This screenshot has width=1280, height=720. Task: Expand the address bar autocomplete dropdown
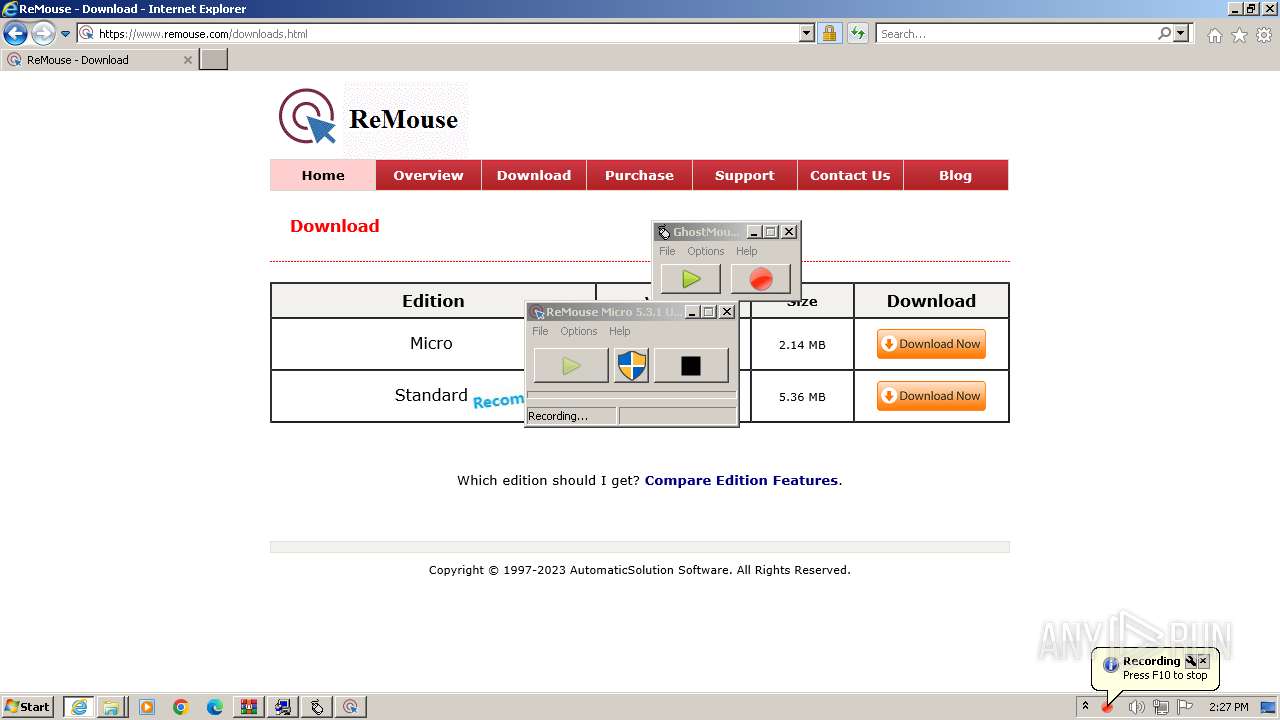point(807,34)
